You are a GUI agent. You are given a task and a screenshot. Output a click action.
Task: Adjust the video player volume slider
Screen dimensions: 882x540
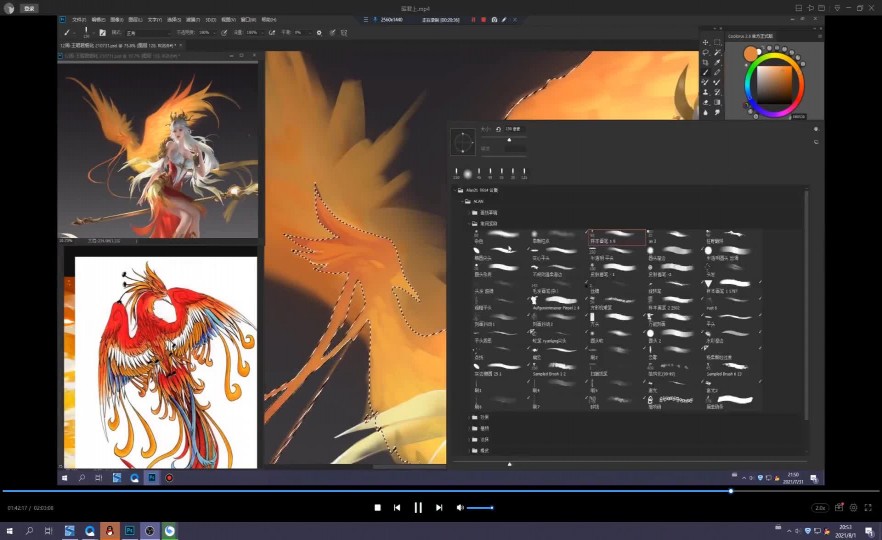point(480,507)
